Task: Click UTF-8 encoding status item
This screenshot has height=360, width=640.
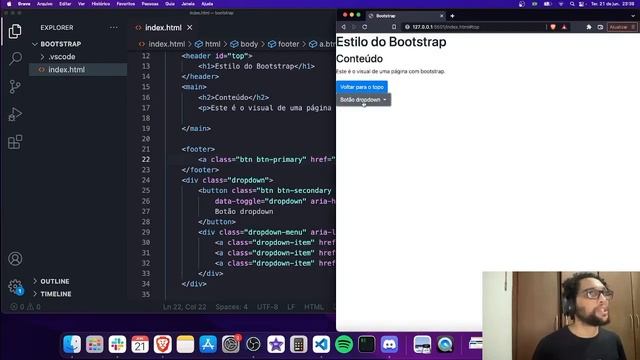Action: point(267,307)
